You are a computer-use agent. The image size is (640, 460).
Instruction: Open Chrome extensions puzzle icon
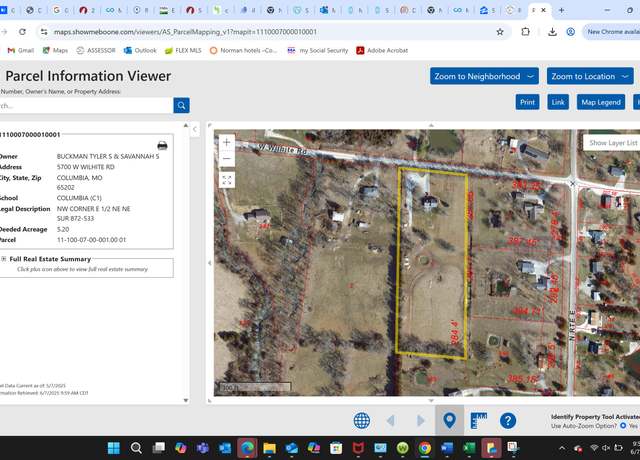tap(526, 32)
